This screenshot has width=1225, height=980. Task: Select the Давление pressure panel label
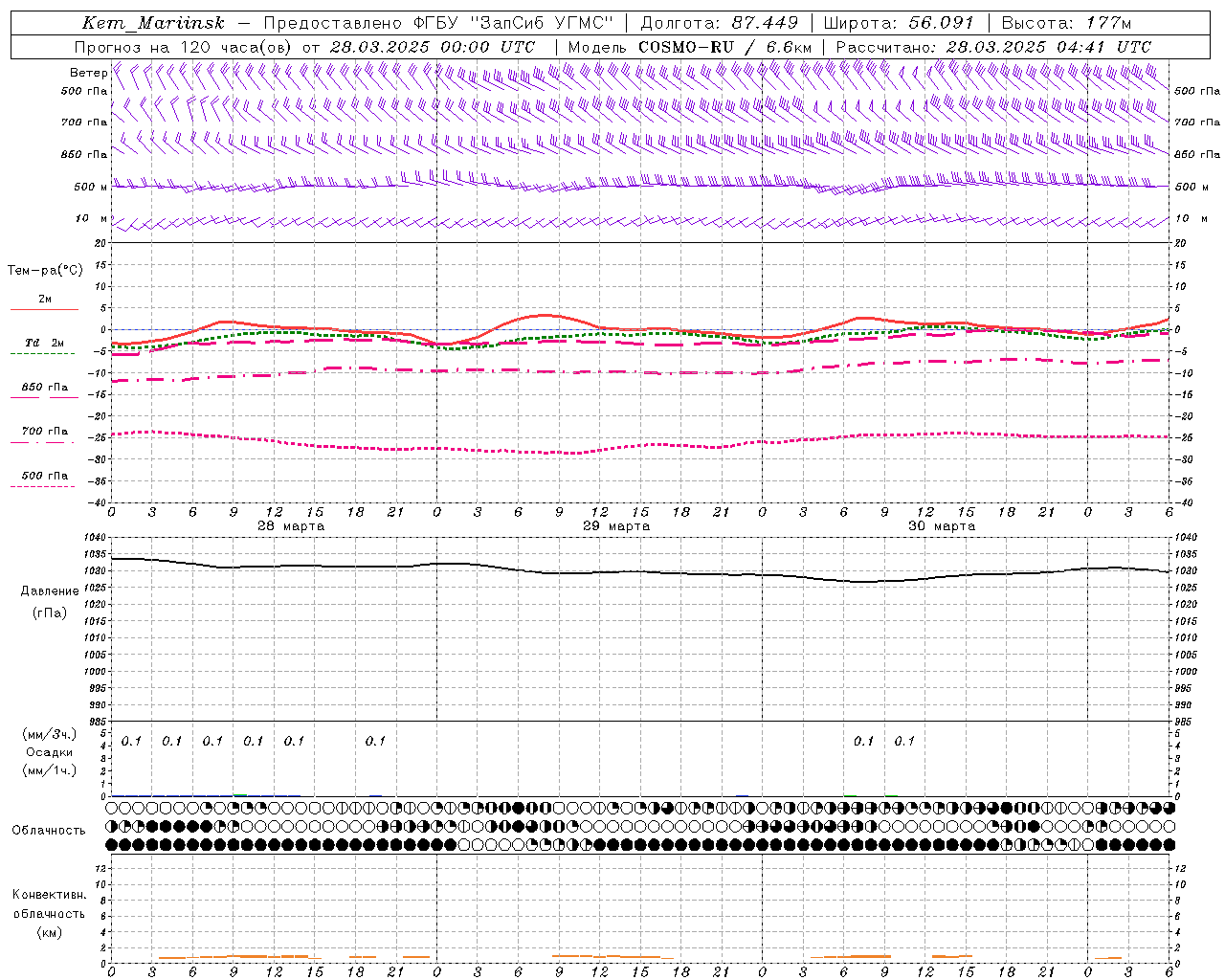[50, 591]
